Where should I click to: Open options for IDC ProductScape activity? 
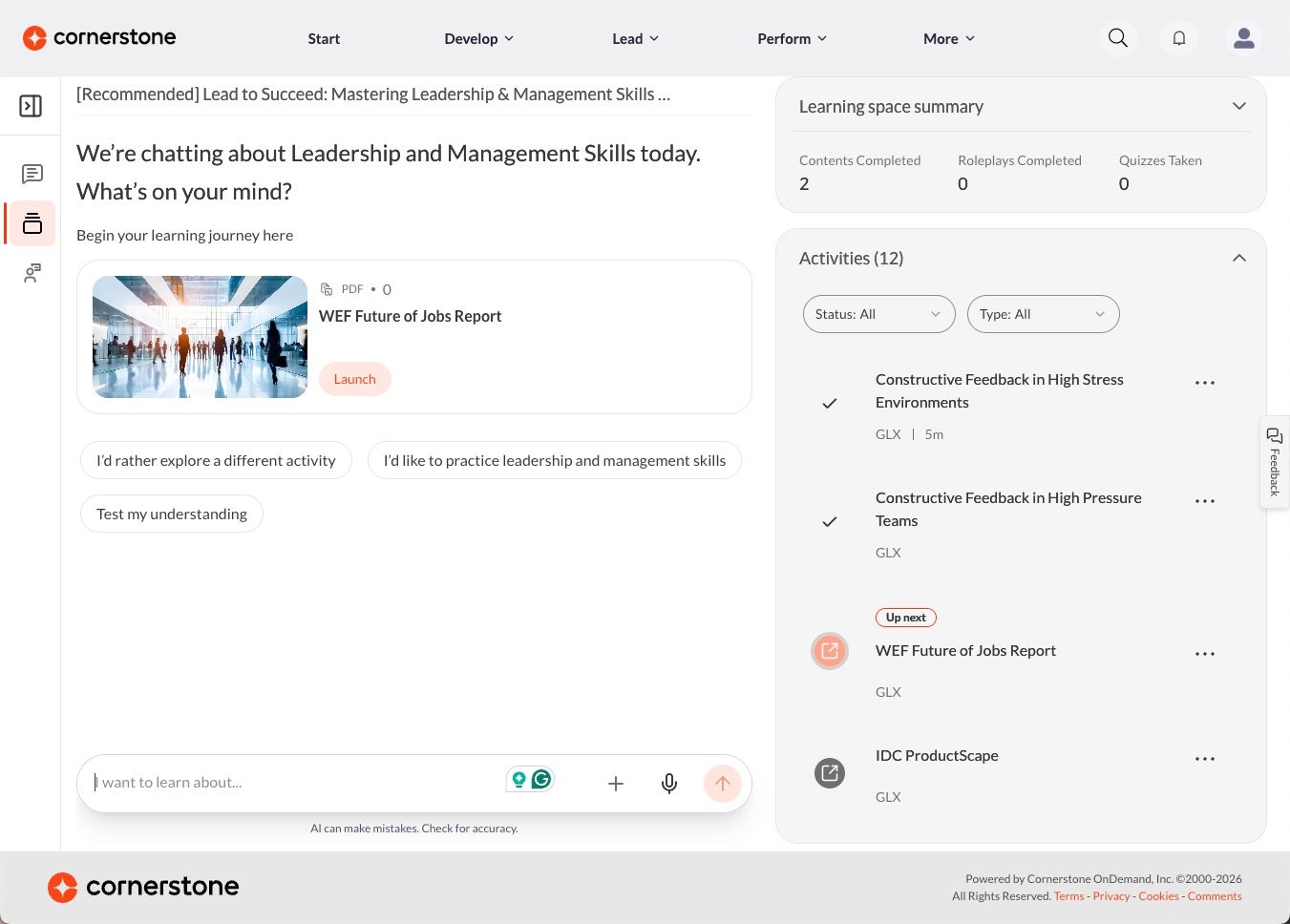point(1205,759)
